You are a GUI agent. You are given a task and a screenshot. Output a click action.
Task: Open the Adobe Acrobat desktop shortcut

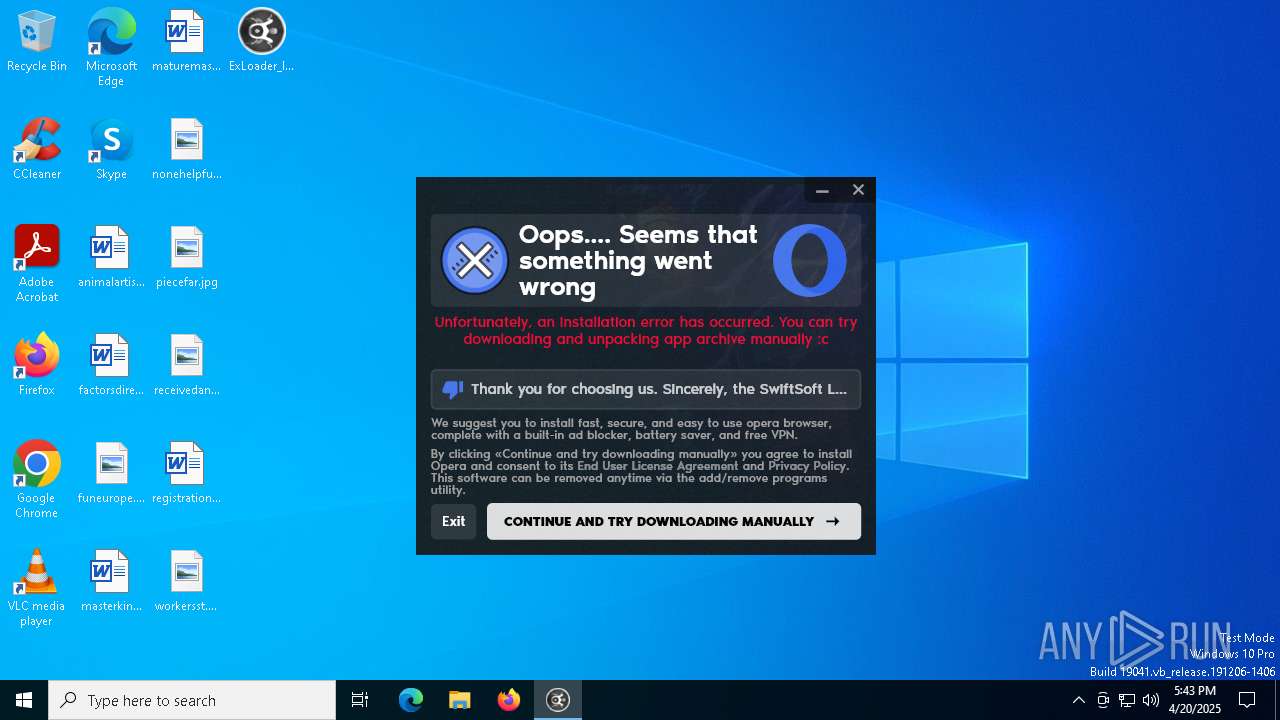(37, 264)
